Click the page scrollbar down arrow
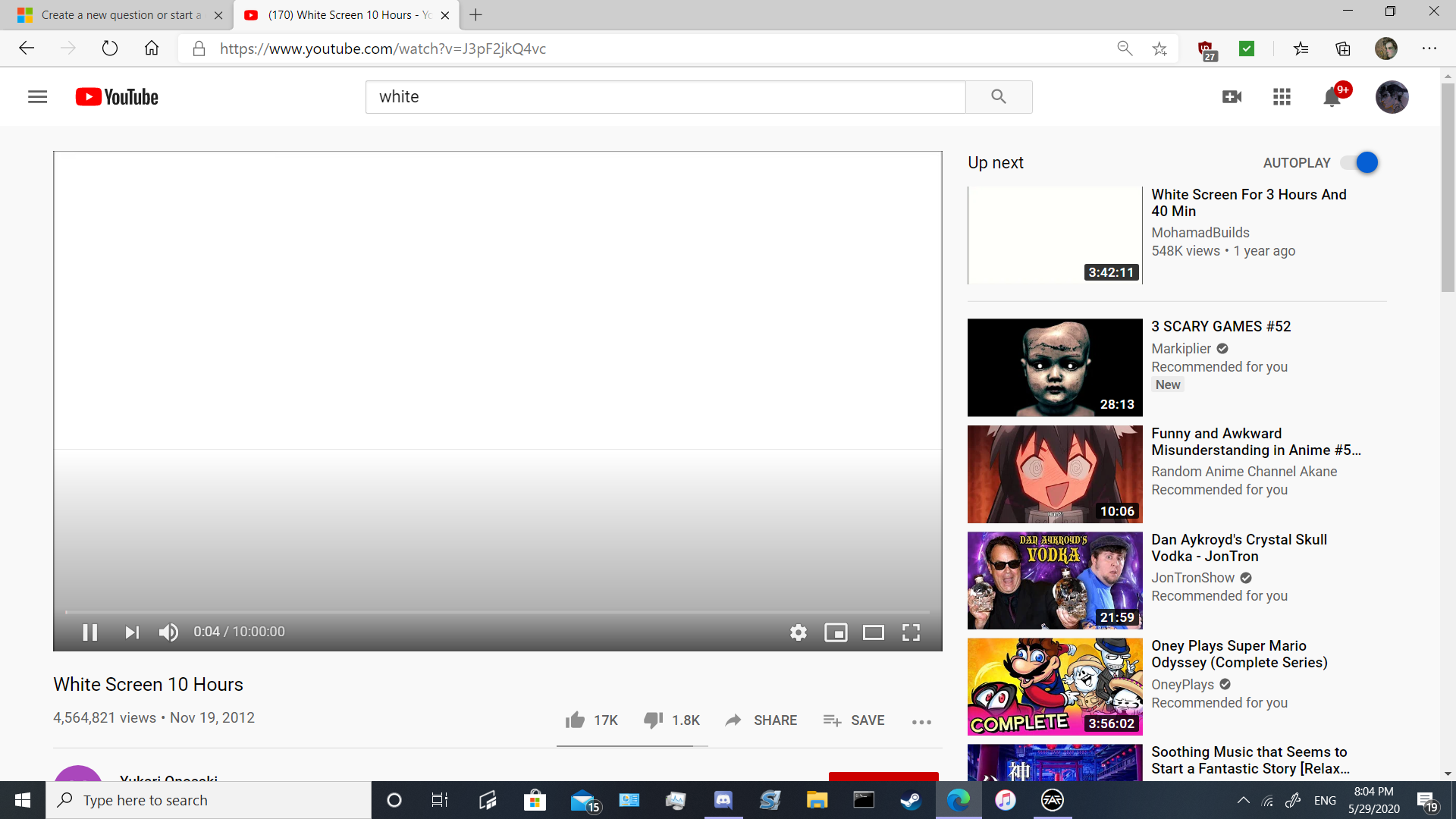The width and height of the screenshot is (1456, 819). coord(1448,774)
